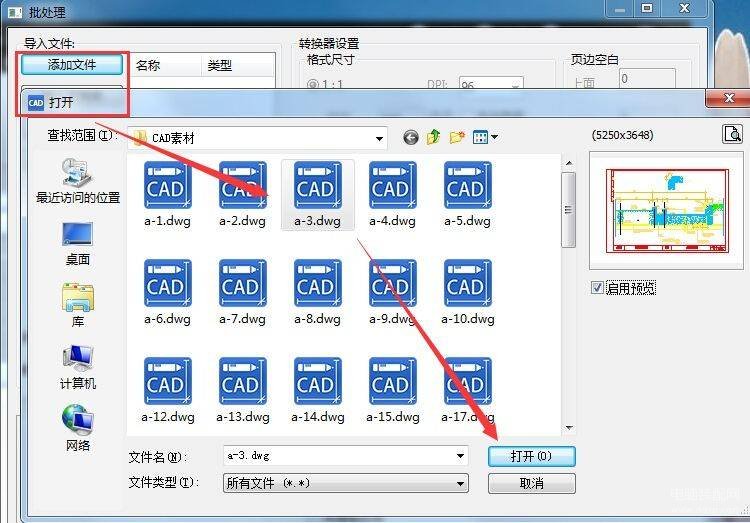
Task: Open 库 in the places bar
Action: point(77,305)
